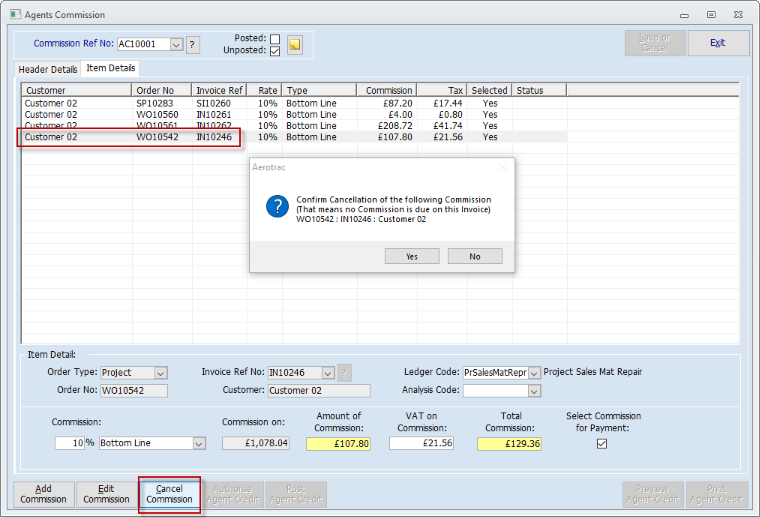Click the commission percentage input field
Viewport: 760px width, 518px height.
[70, 443]
